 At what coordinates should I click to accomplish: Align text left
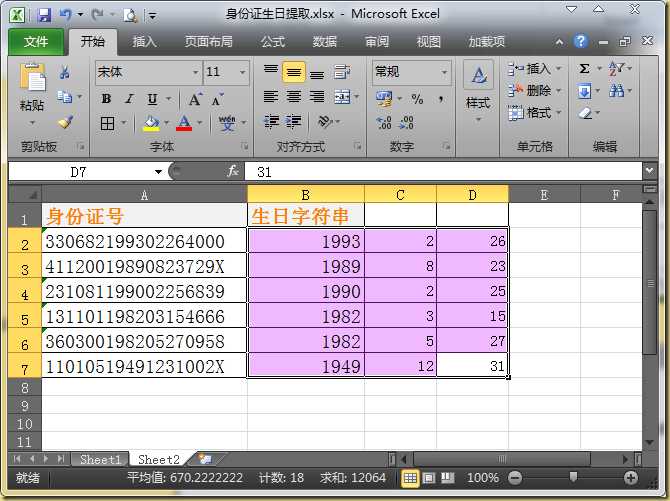pyautogui.click(x=270, y=97)
